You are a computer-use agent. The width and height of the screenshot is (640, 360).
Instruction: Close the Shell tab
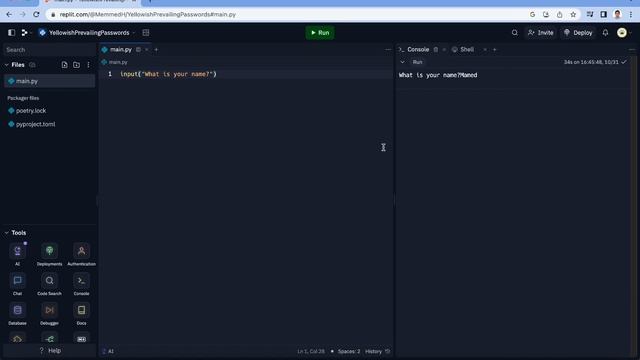(485, 50)
